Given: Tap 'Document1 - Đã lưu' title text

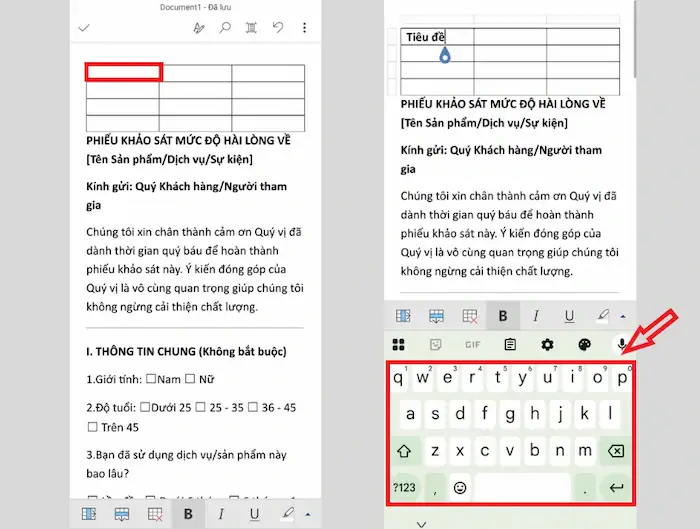Looking at the screenshot, I should (196, 7).
